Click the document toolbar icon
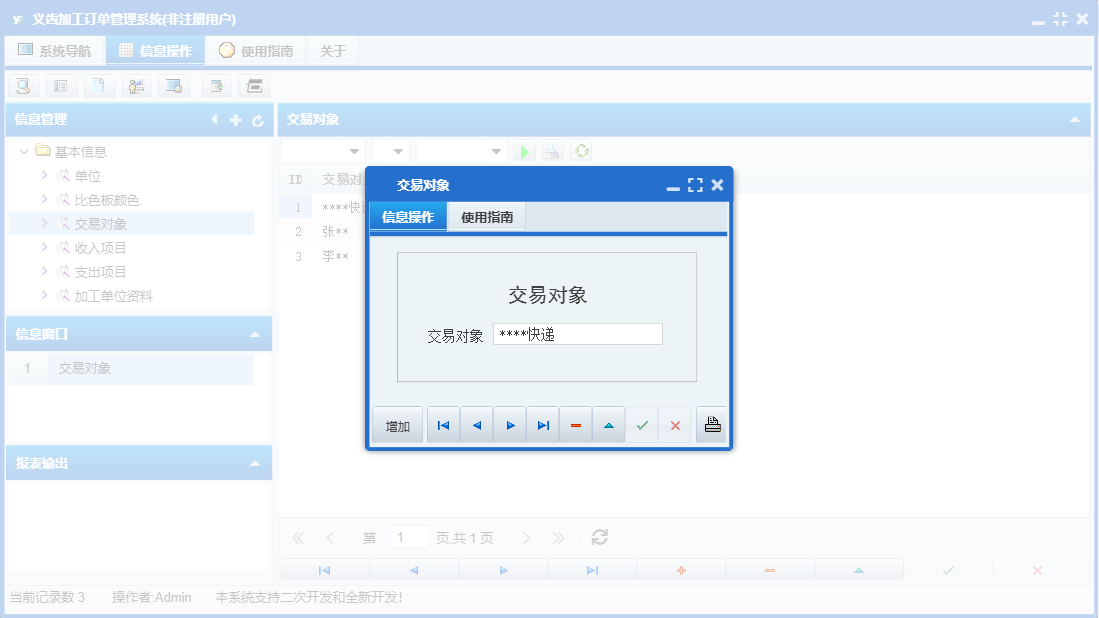This screenshot has width=1099, height=618. [x=98, y=86]
